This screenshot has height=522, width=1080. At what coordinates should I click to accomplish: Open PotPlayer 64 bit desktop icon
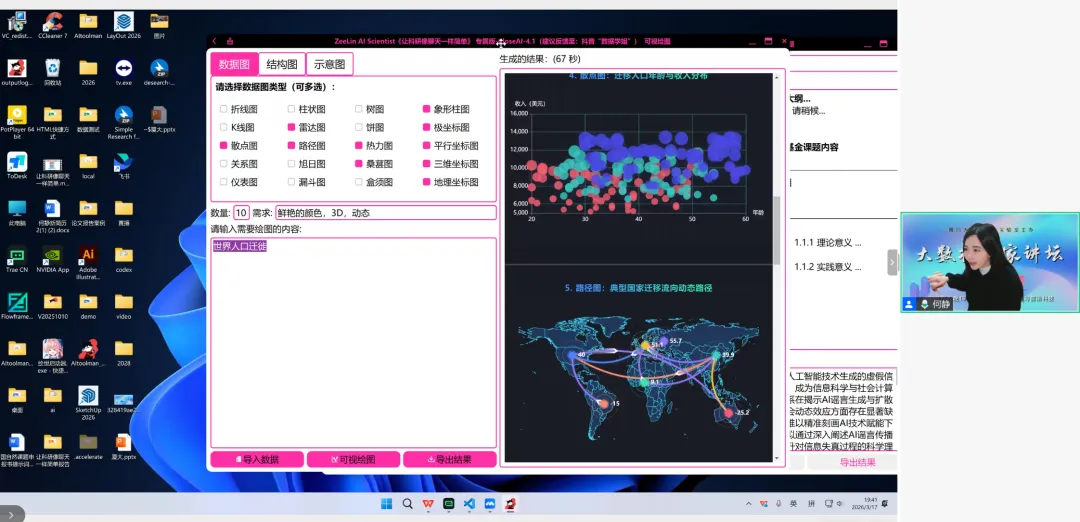point(17,123)
